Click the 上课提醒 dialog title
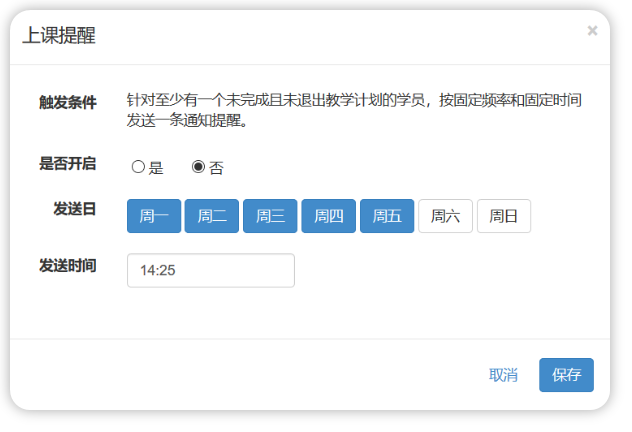This screenshot has height=432, width=632. pyautogui.click(x=59, y=36)
